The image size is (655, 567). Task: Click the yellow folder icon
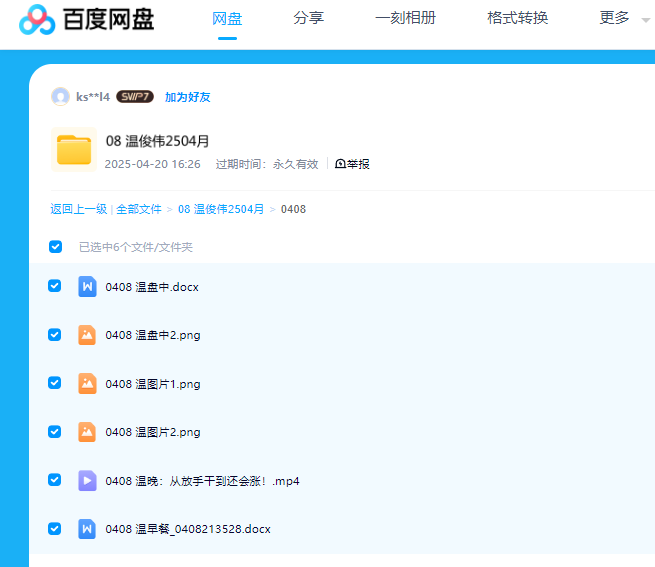tap(73, 150)
